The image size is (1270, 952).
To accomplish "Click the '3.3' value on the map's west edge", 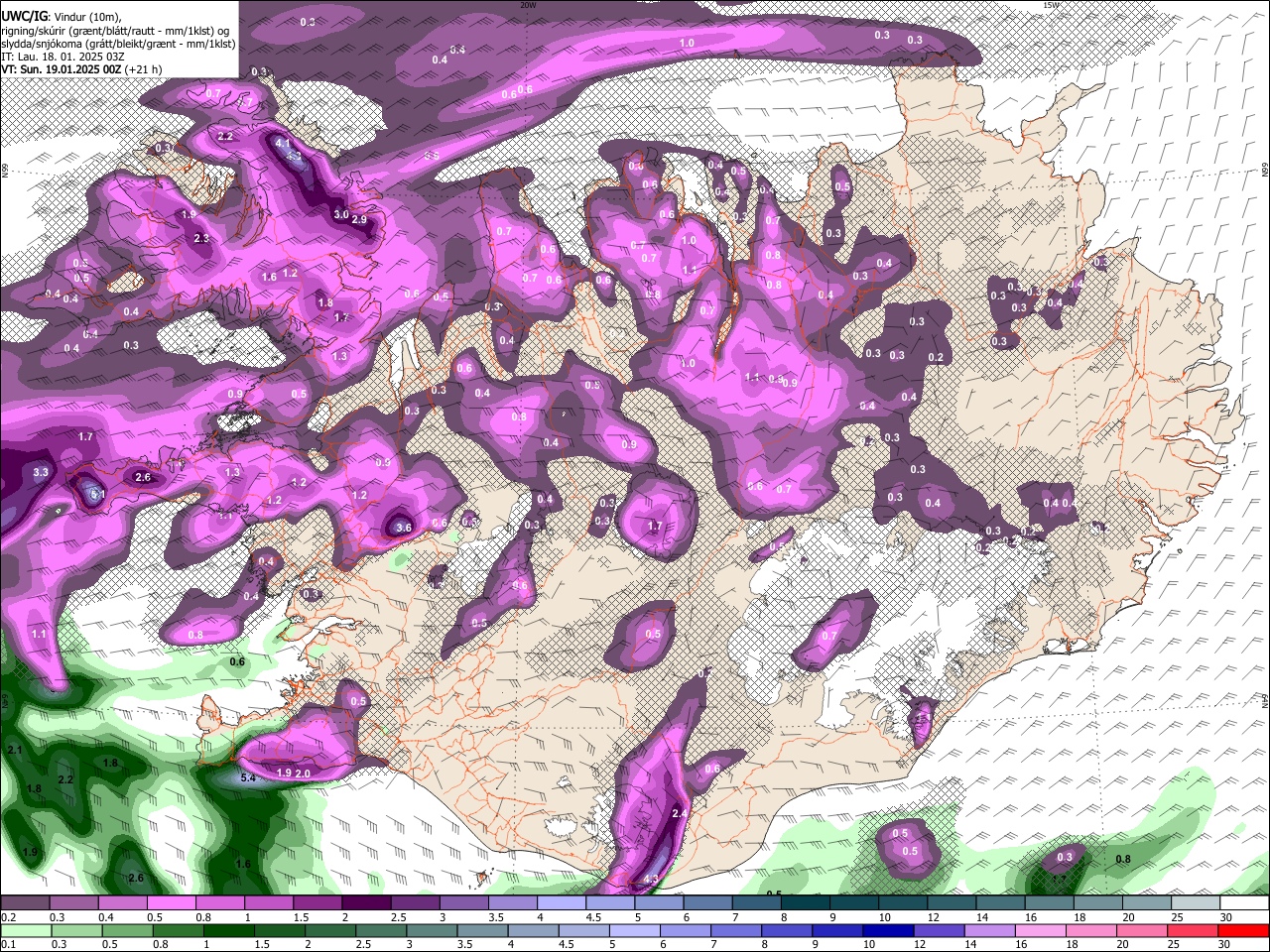I will (41, 473).
